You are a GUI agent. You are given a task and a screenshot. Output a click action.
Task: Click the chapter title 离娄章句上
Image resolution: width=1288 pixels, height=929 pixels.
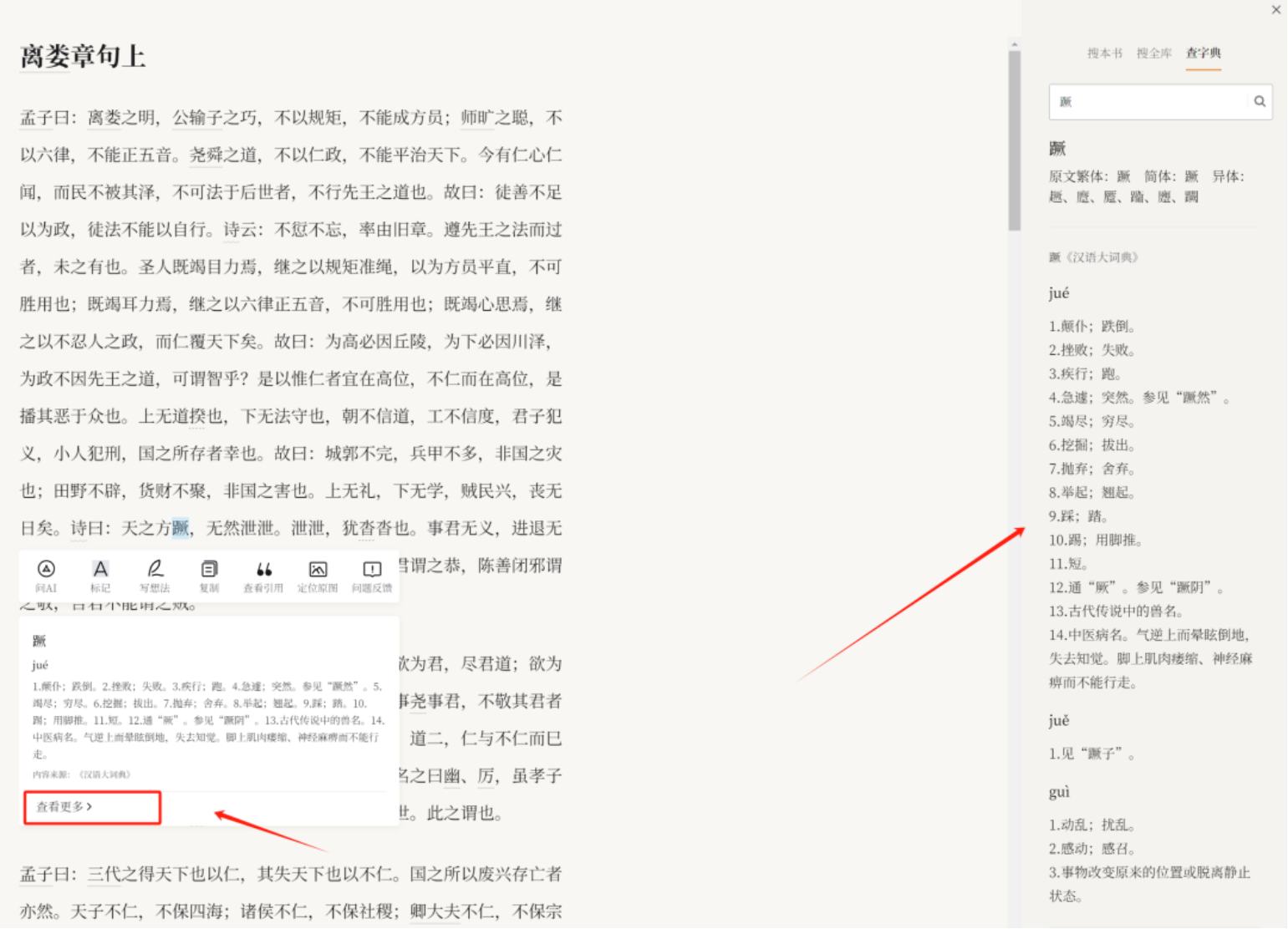tap(83, 57)
